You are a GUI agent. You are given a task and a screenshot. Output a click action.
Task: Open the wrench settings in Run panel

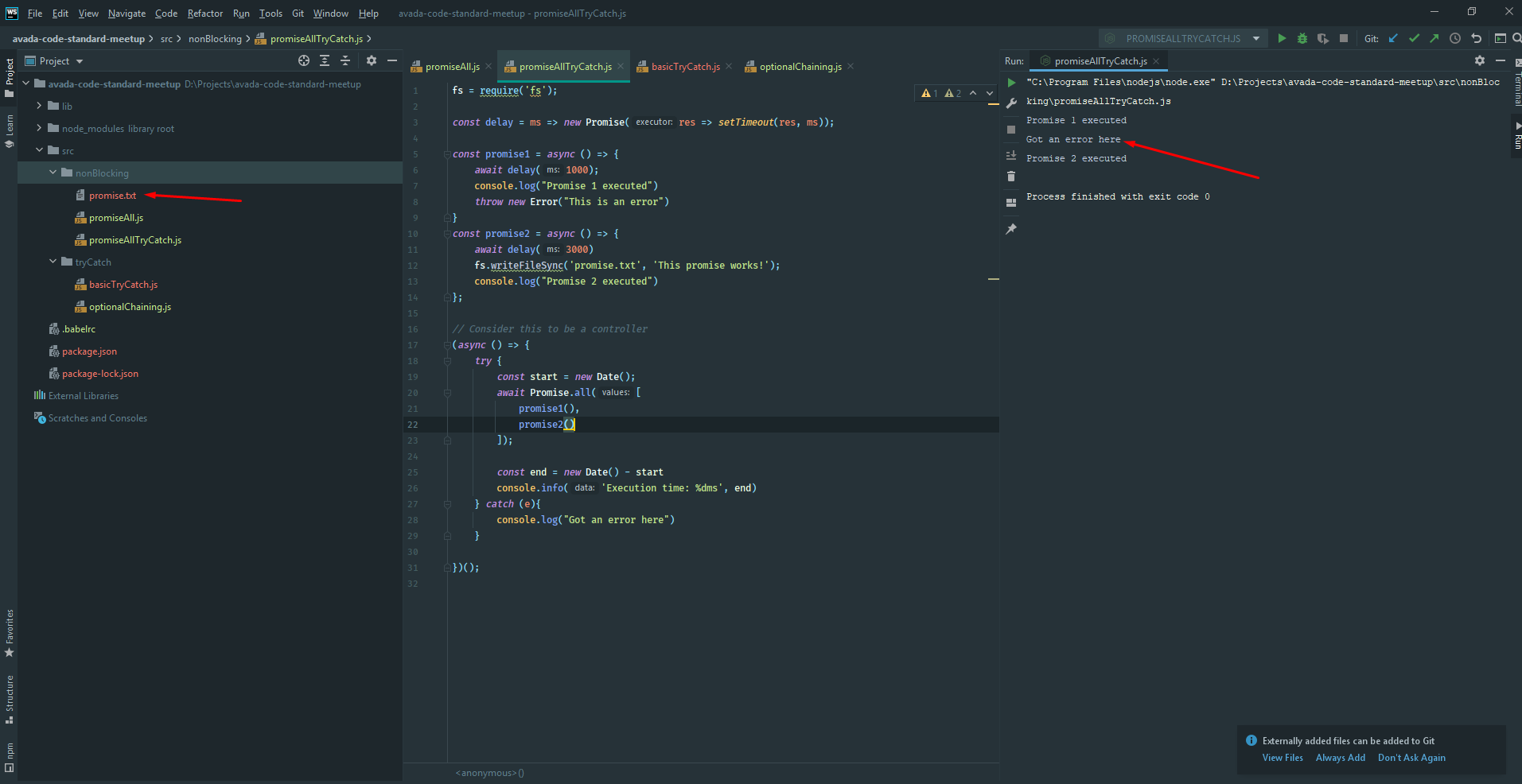(x=1011, y=103)
